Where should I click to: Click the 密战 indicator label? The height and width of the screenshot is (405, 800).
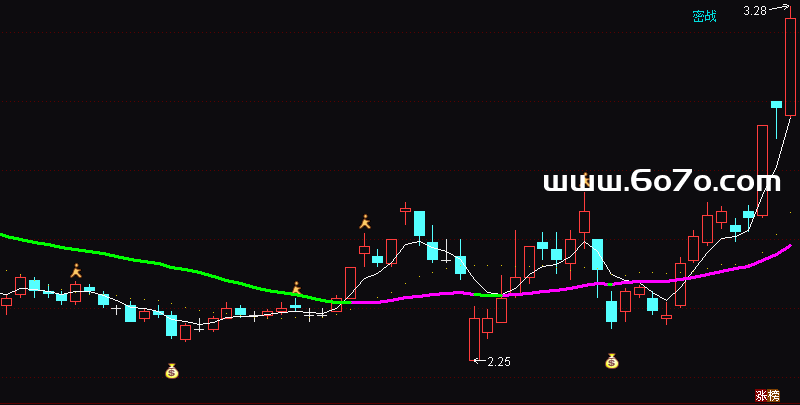pyautogui.click(x=704, y=16)
